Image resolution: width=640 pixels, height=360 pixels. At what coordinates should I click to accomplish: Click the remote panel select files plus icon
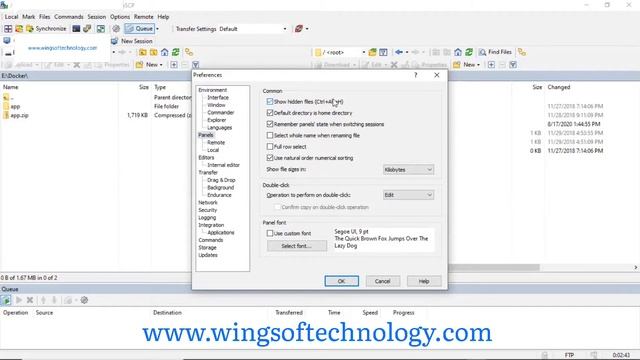click(491, 64)
